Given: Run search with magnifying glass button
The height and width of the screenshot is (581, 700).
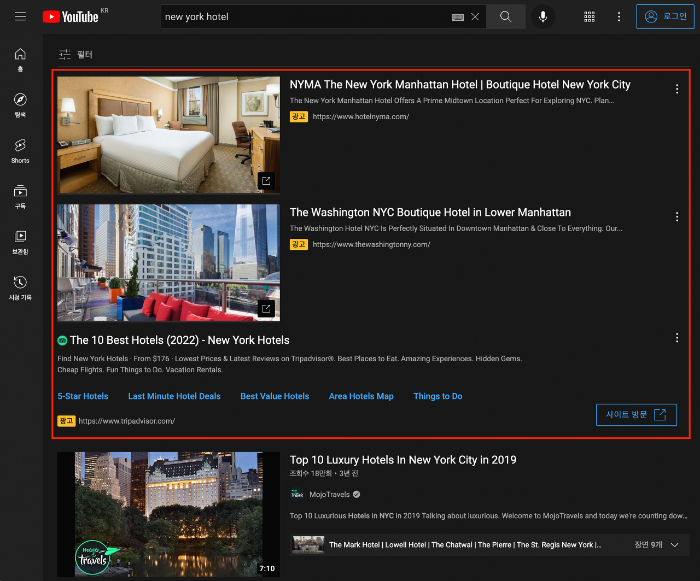Looking at the screenshot, I should [x=505, y=17].
